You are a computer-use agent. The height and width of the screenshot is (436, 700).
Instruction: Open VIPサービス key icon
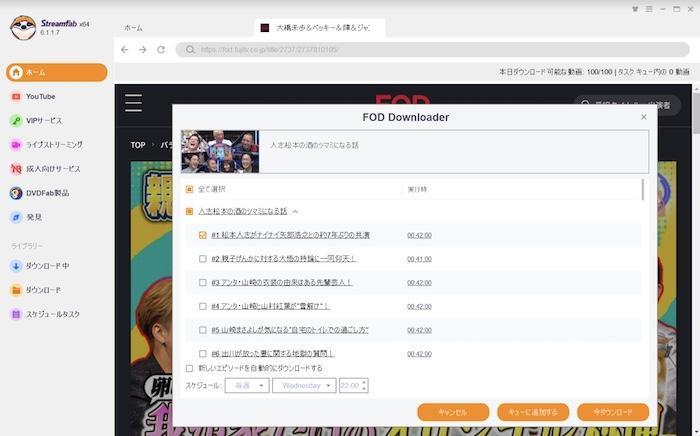16,120
